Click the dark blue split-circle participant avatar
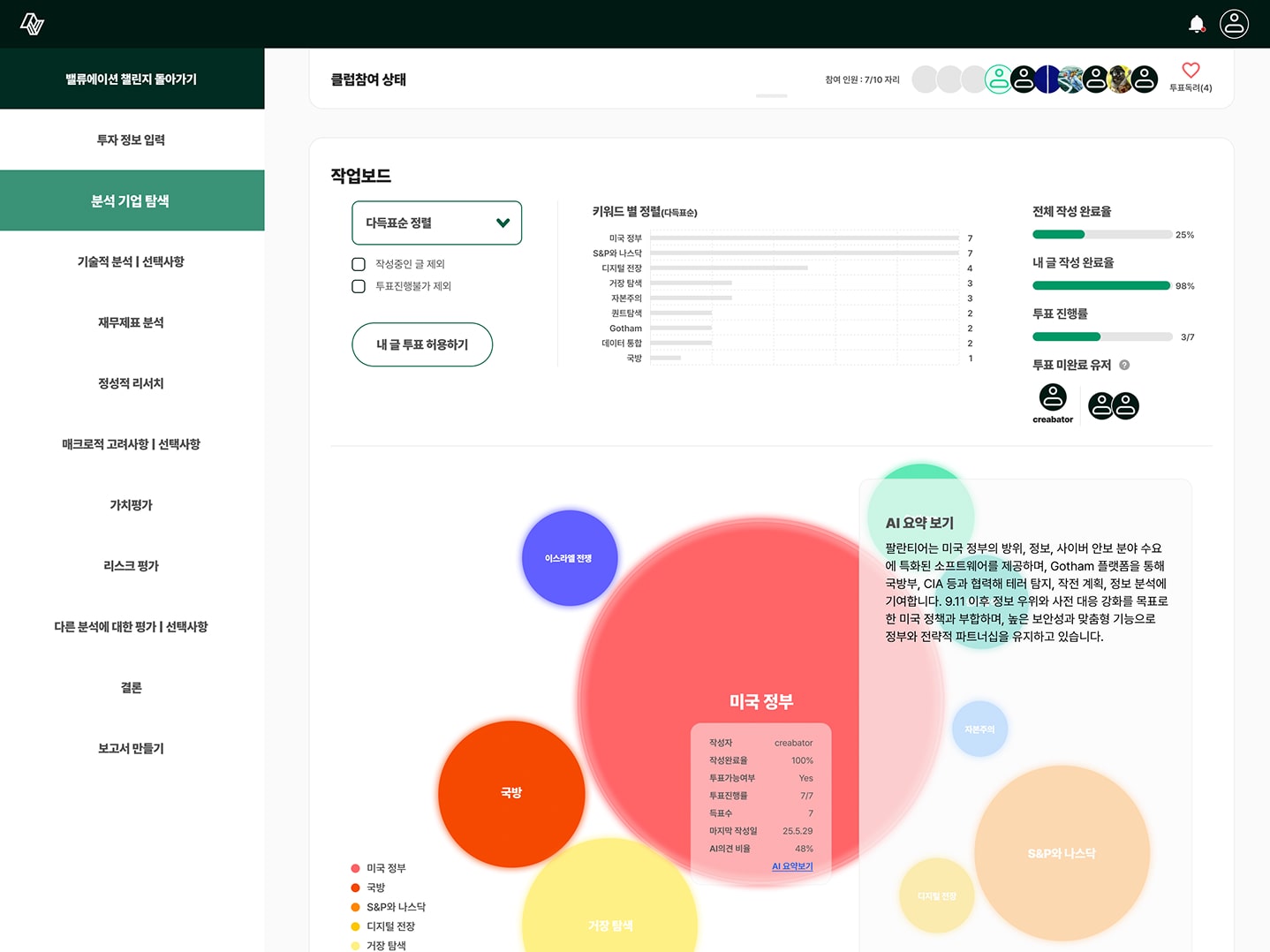1270x952 pixels. coord(1047,79)
